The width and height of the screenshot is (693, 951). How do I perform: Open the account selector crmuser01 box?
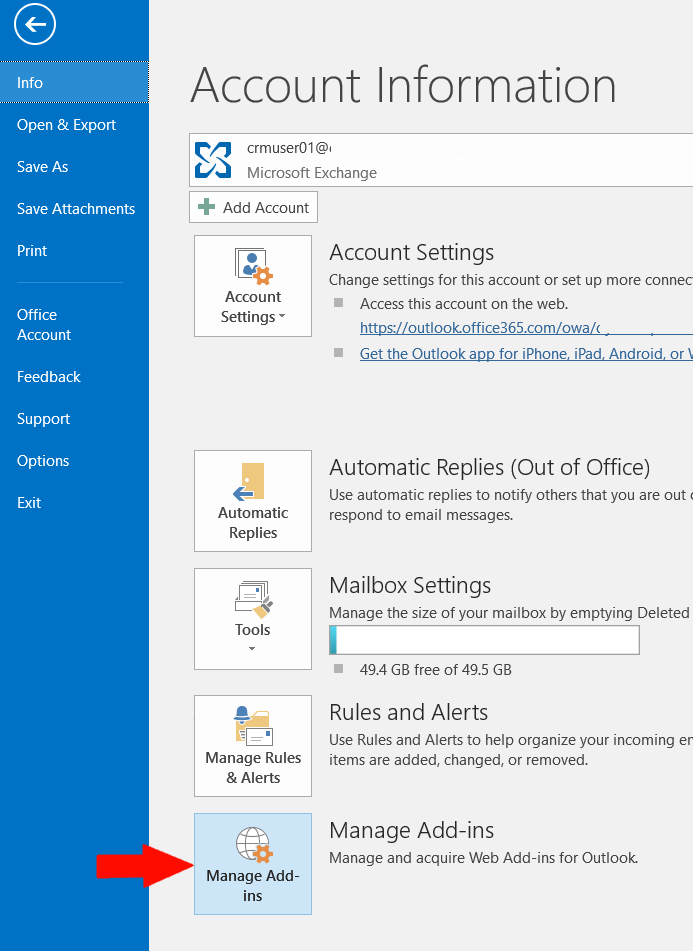pyautogui.click(x=440, y=160)
